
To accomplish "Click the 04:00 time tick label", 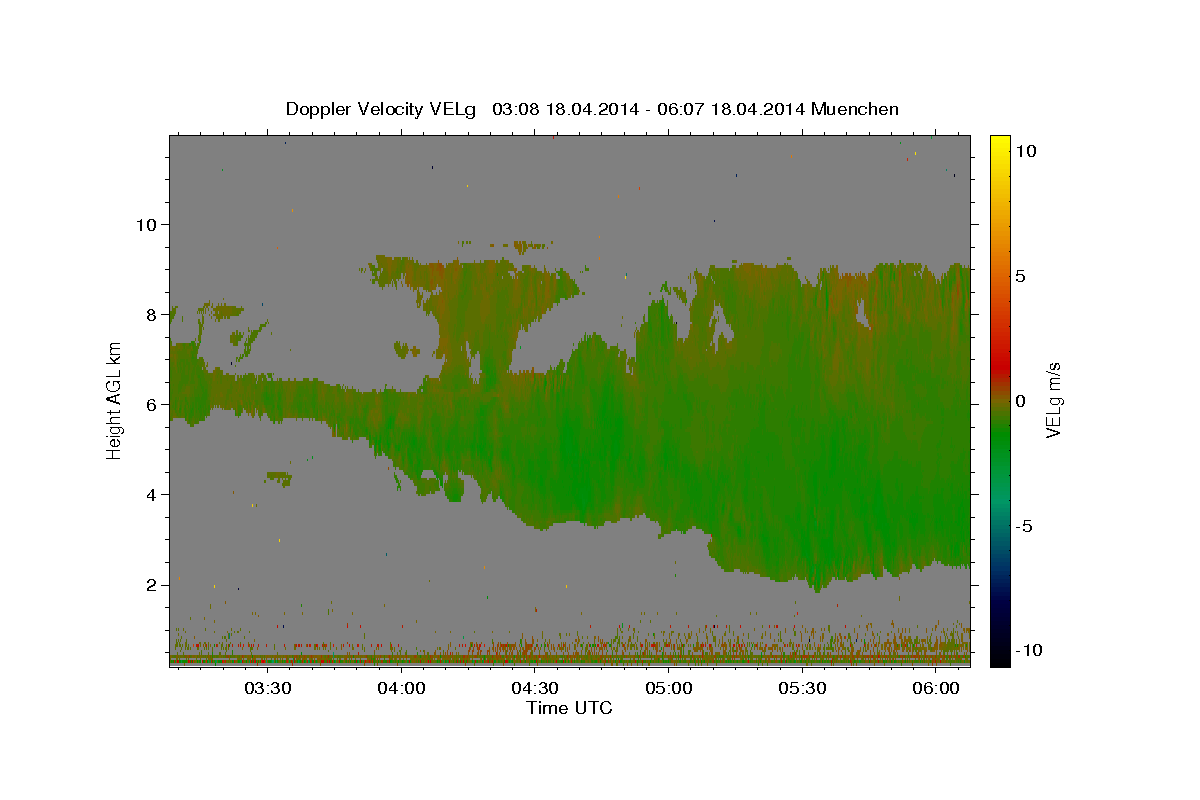I will (401, 688).
